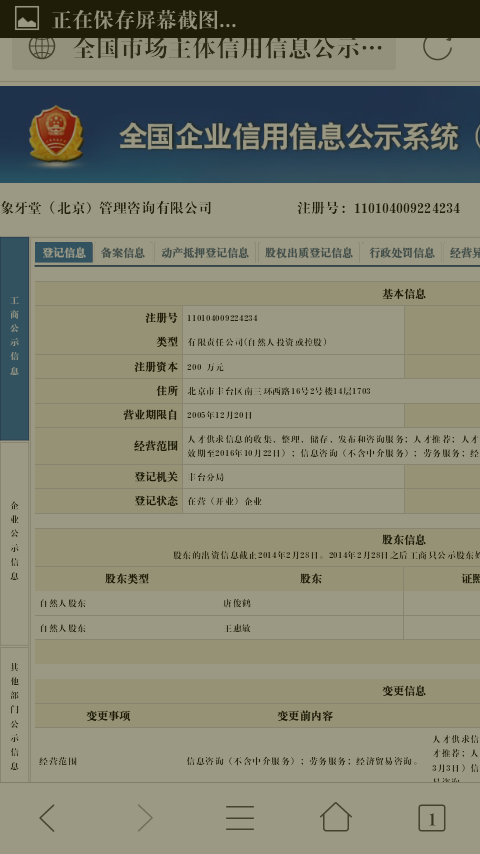Click the 全国企业信用信息公示系统 banner title

[x=289, y=136]
